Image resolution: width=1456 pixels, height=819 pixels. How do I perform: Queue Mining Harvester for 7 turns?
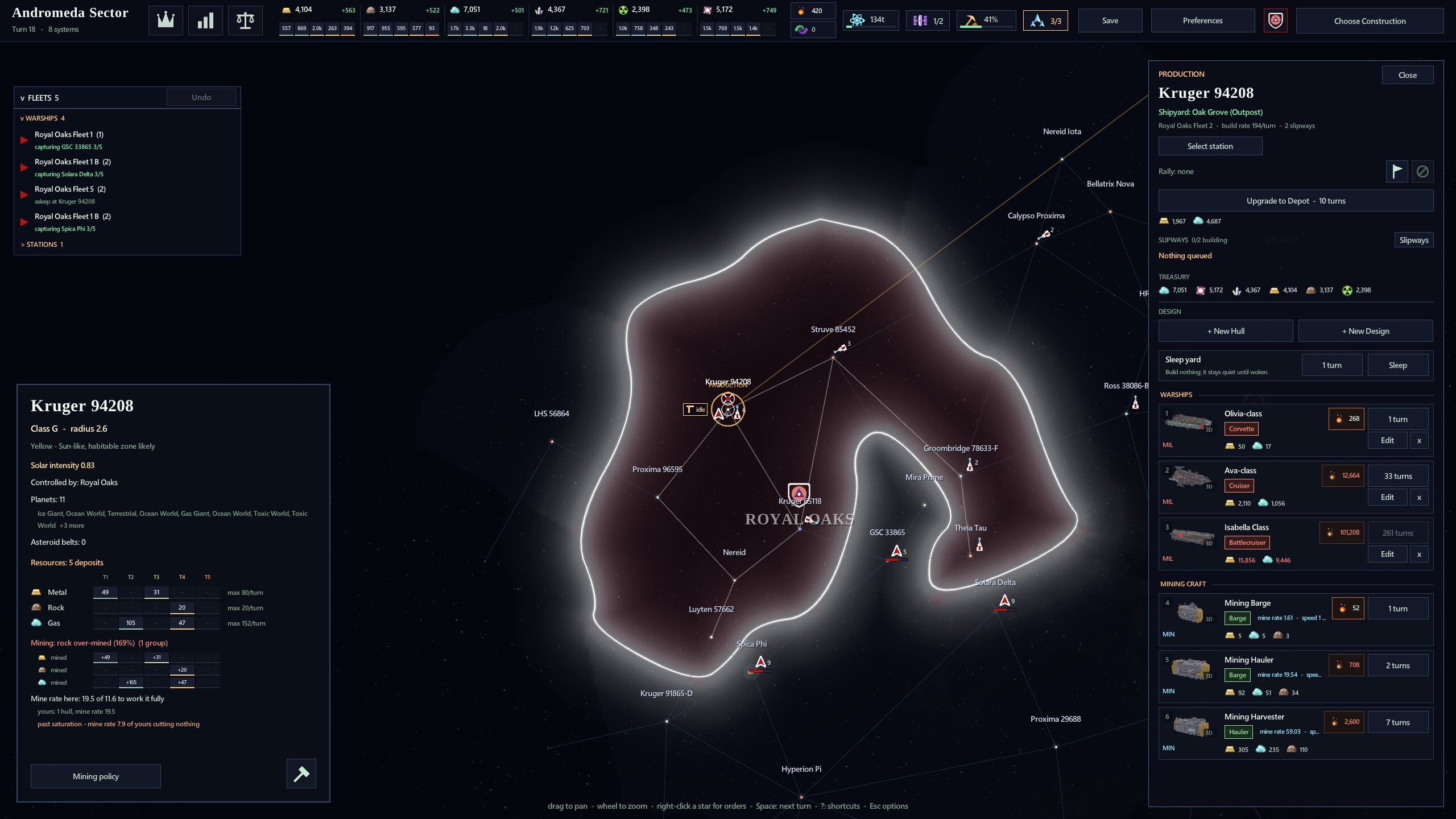coord(1398,722)
